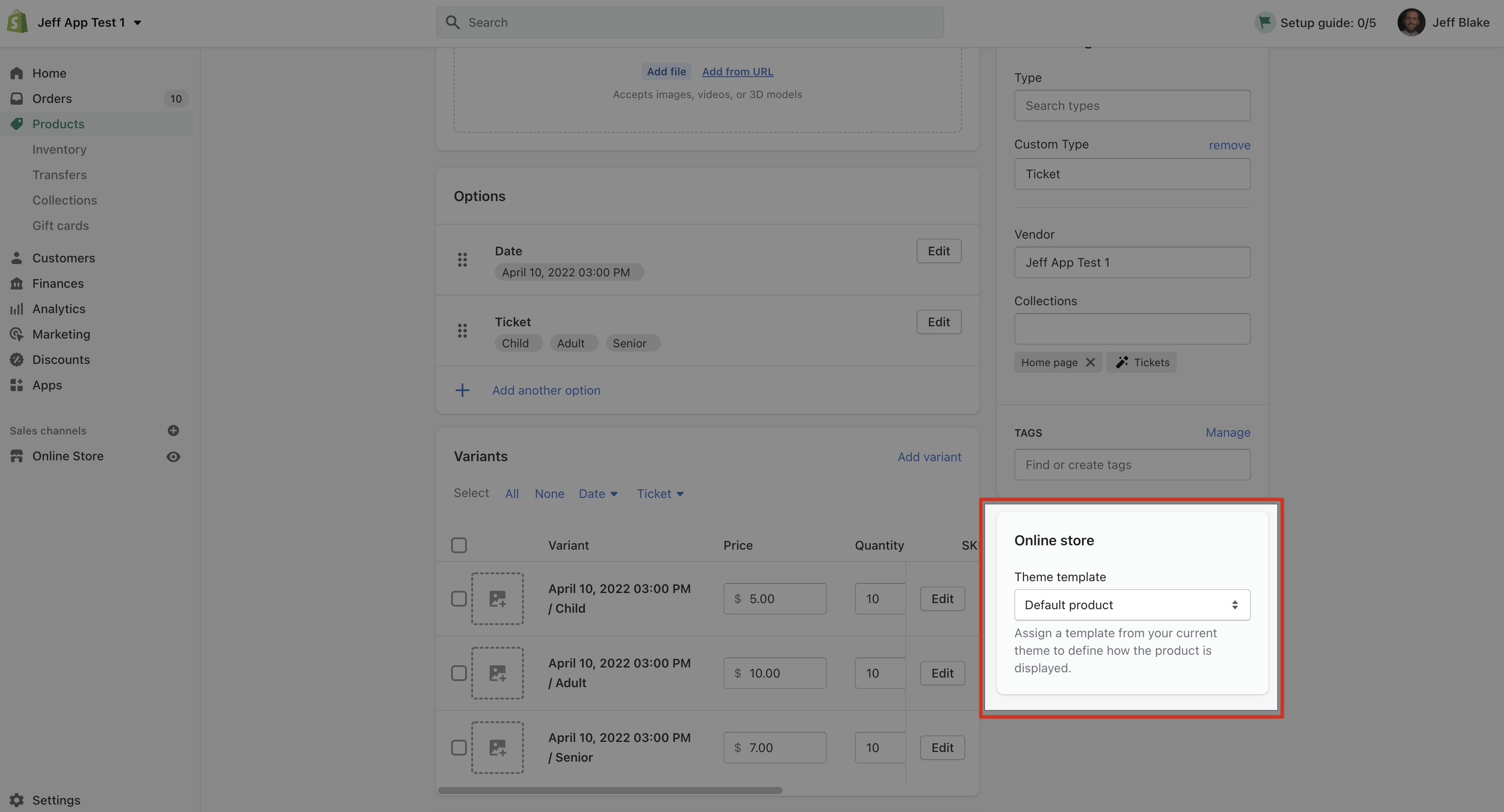Click the Shopify logo icon
The image size is (1504, 812).
(x=18, y=22)
